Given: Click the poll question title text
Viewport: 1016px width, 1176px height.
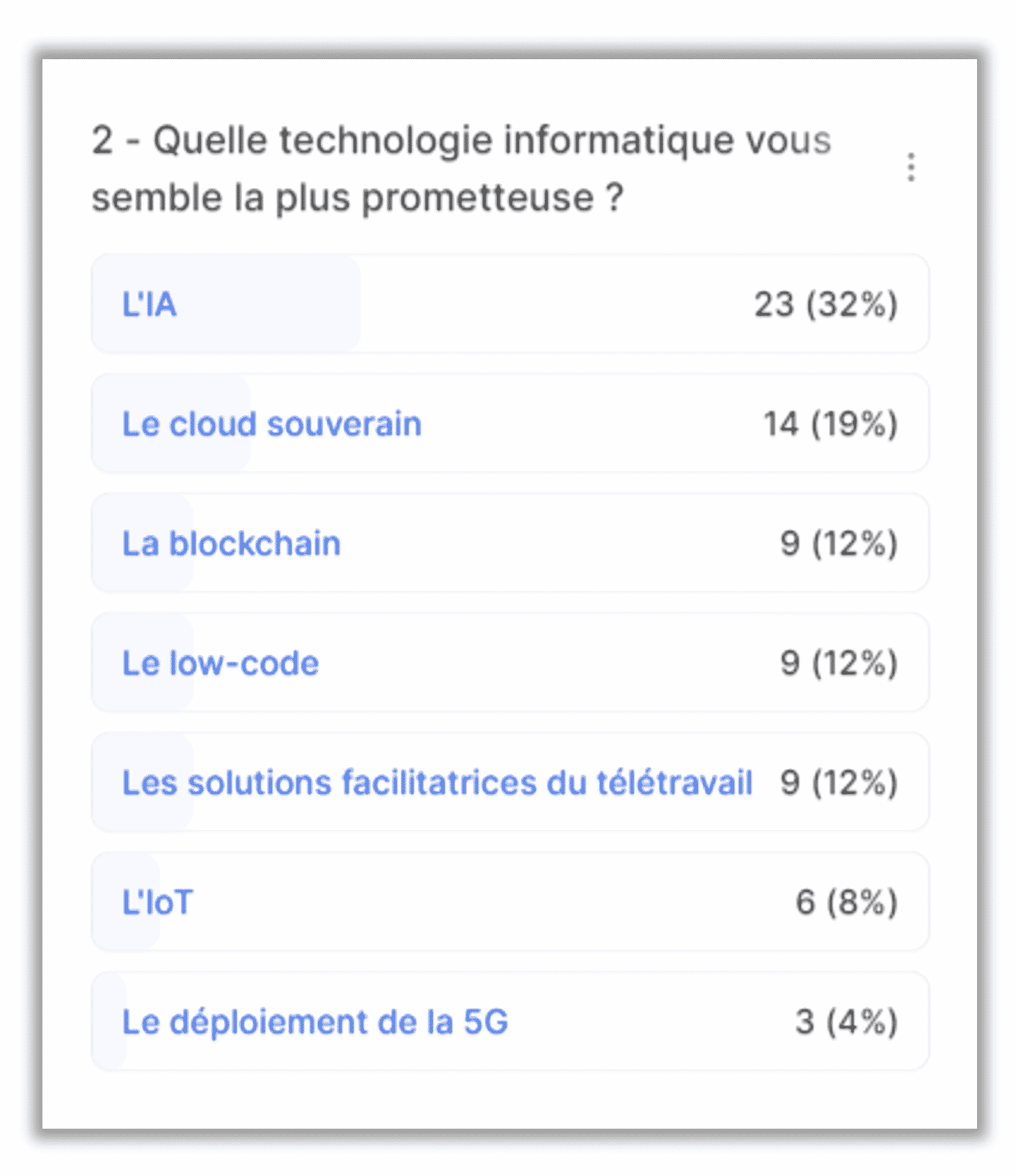Looking at the screenshot, I should click(461, 168).
